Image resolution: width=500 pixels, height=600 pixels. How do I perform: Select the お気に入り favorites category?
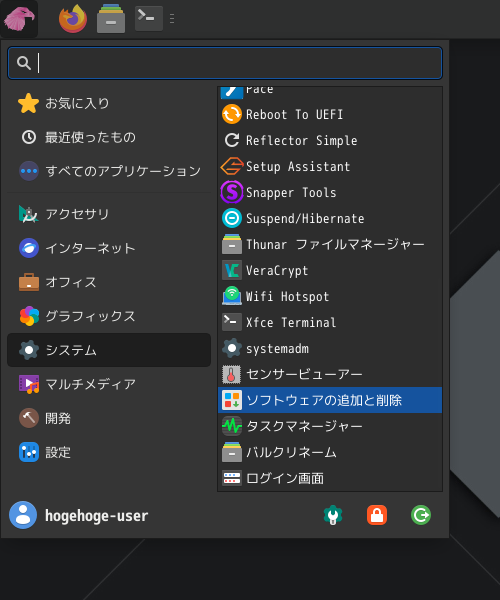(x=109, y=103)
